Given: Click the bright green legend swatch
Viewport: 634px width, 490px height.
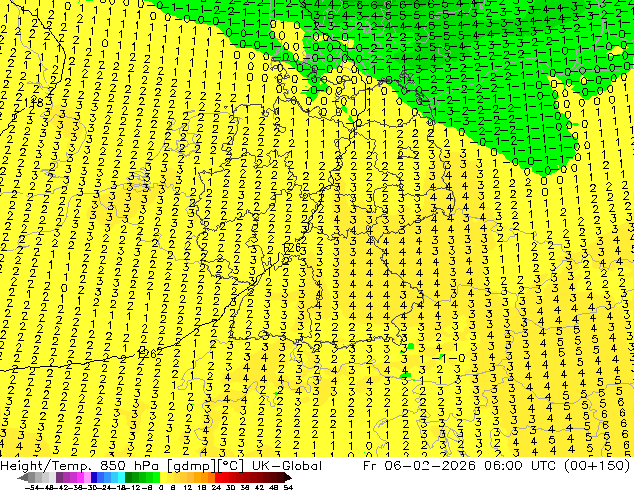Looking at the screenshot, I should tap(156, 477).
